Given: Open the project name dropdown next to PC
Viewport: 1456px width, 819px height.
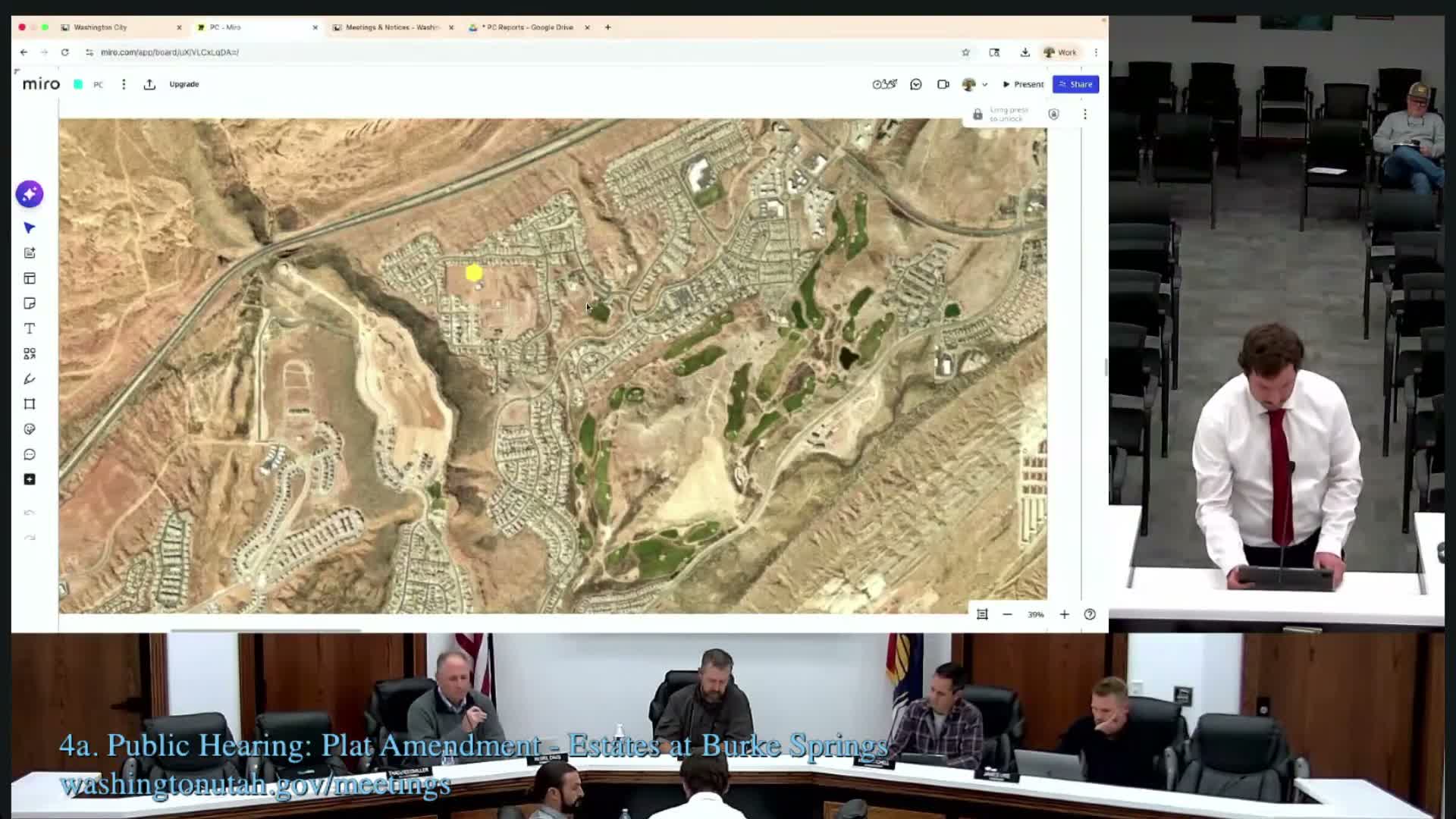Looking at the screenshot, I should coord(124,84).
